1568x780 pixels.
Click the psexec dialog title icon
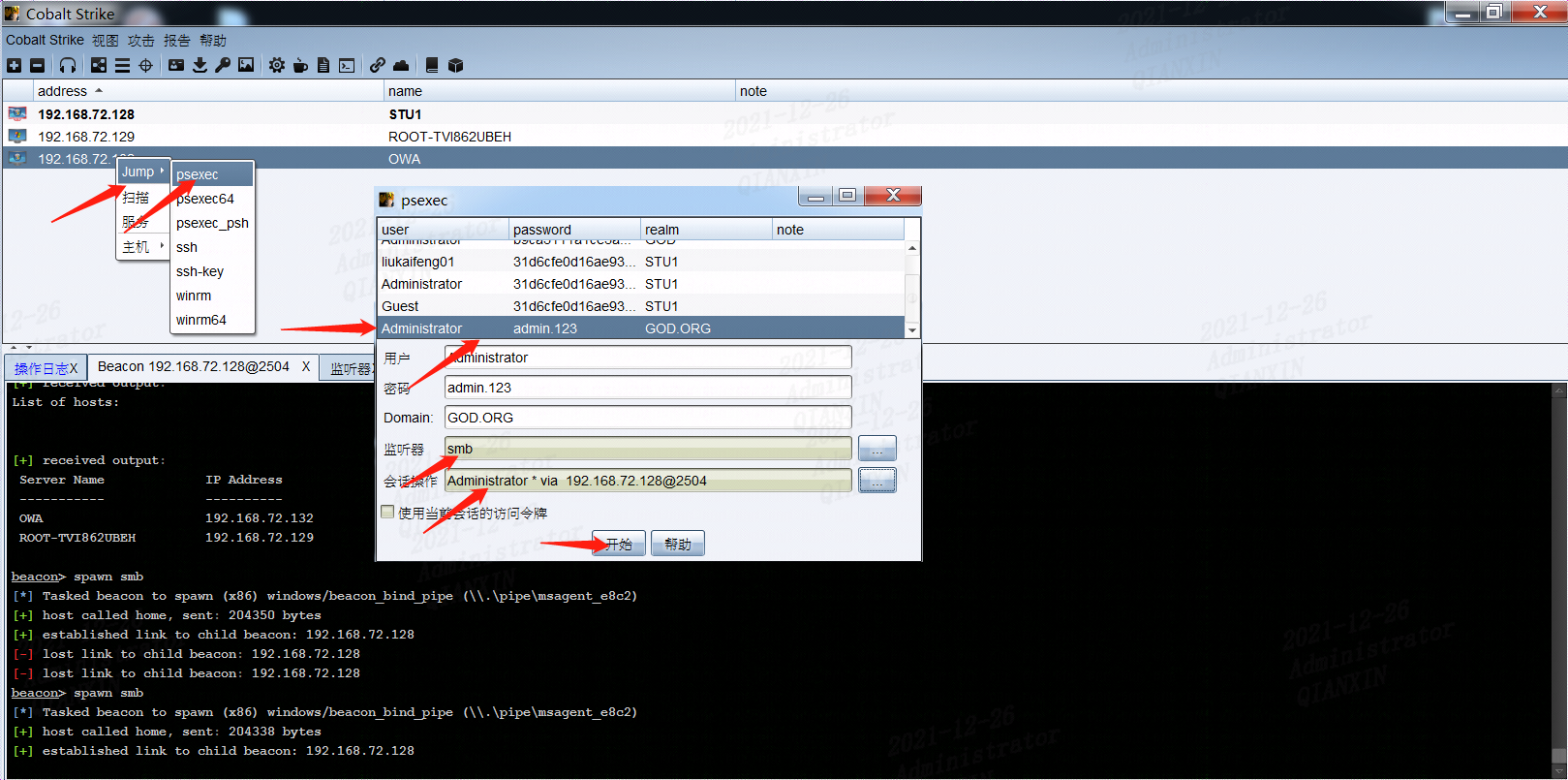pyautogui.click(x=386, y=200)
